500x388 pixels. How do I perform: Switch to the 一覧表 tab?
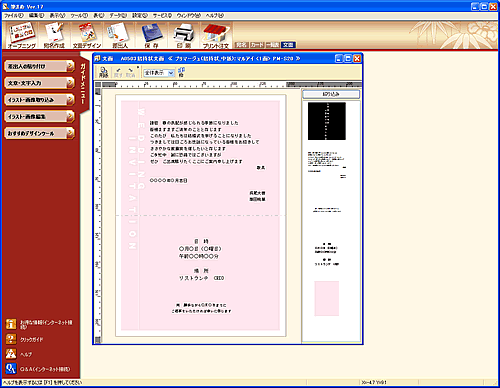point(272,45)
